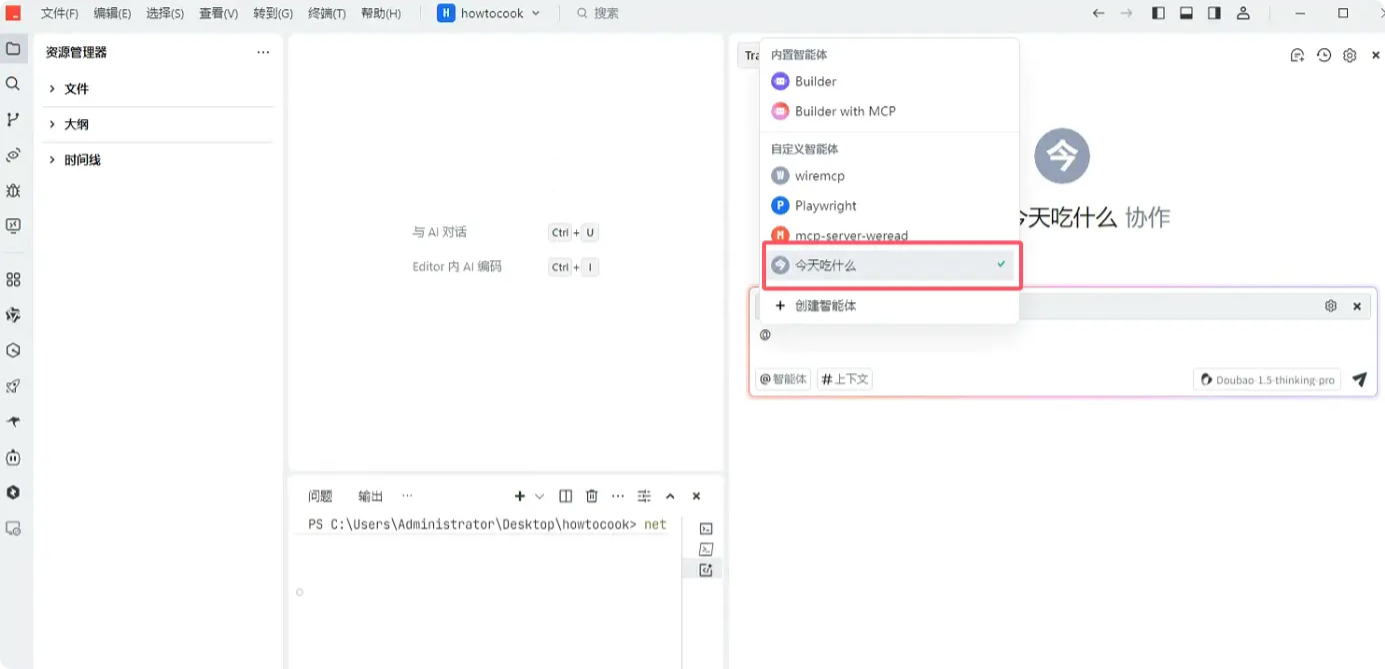Click the 搜索 search box in title bar
The image size is (1385, 669).
[599, 13]
